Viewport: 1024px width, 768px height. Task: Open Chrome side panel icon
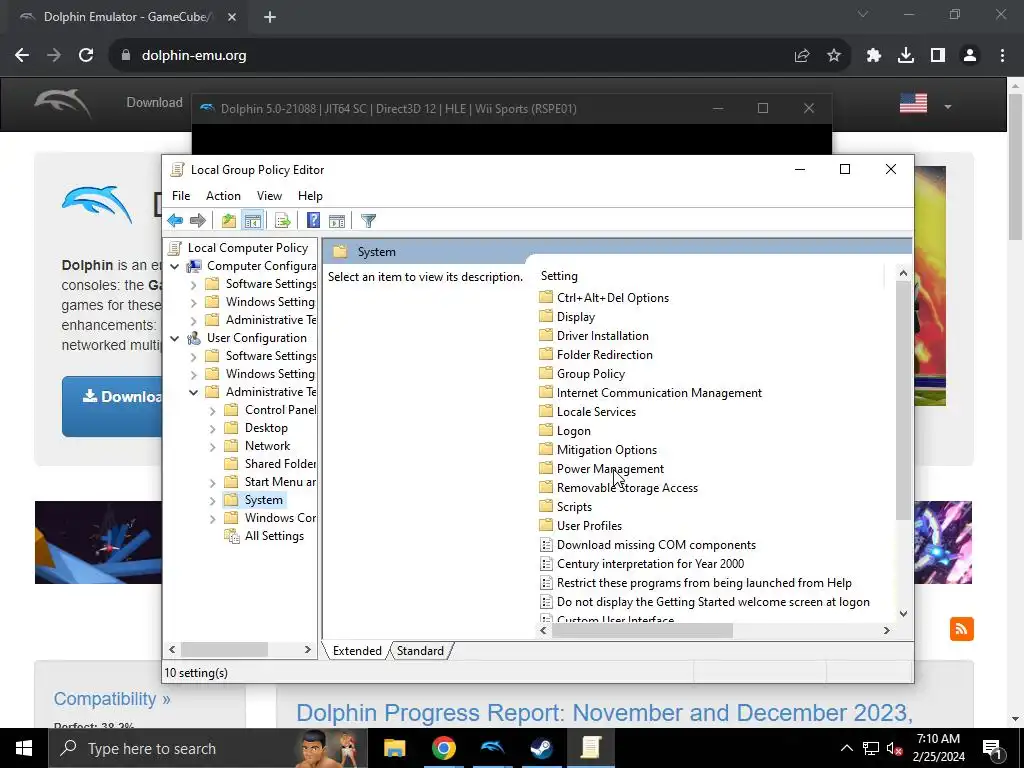[x=938, y=56]
